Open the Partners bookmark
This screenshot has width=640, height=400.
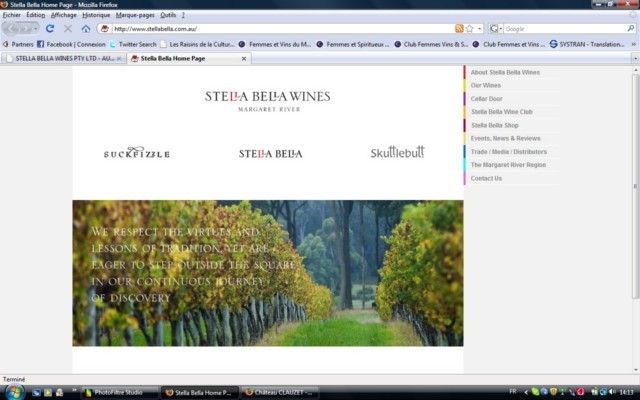[x=18, y=44]
